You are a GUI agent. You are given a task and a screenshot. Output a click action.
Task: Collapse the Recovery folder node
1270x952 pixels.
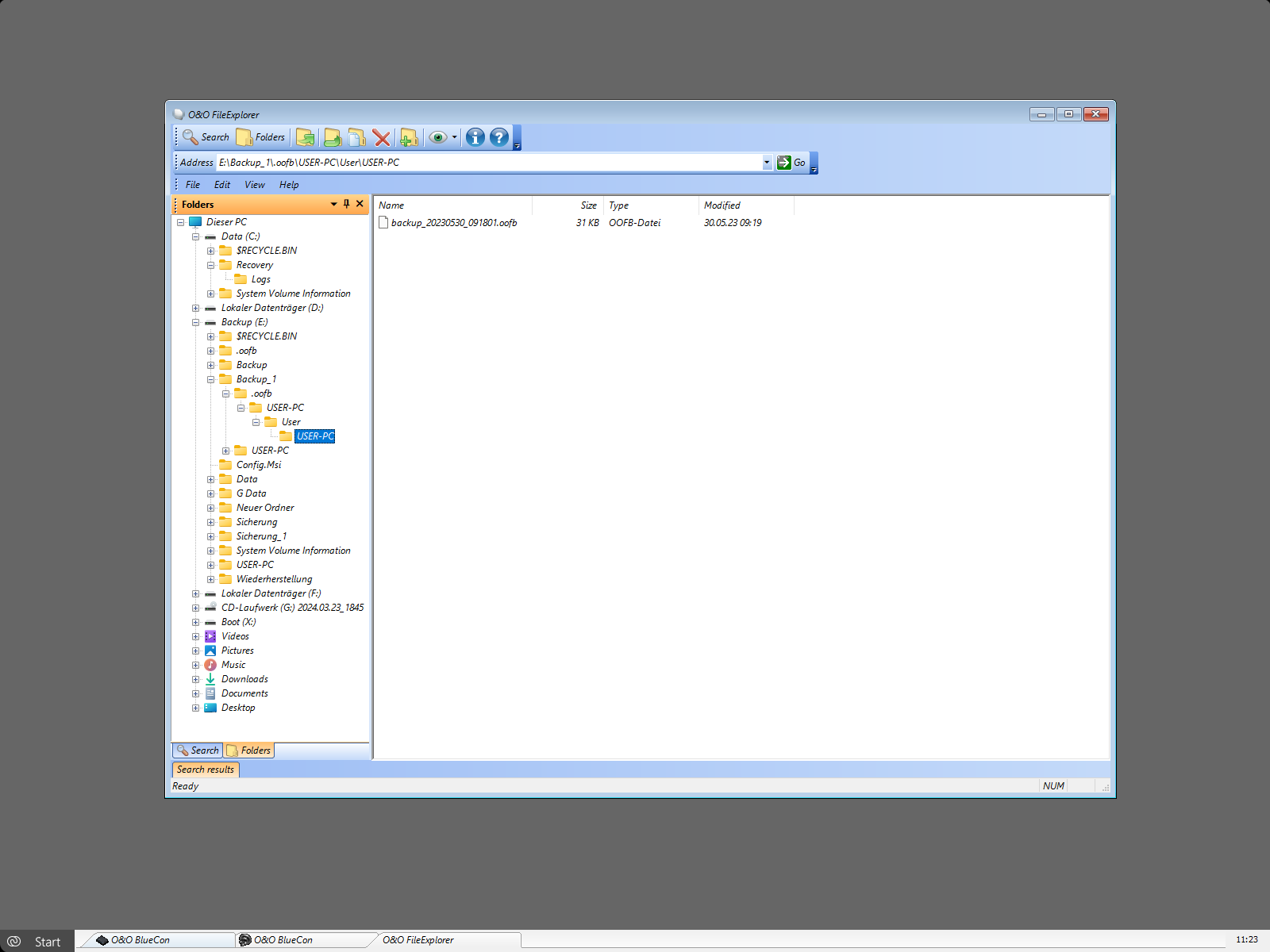pos(211,265)
